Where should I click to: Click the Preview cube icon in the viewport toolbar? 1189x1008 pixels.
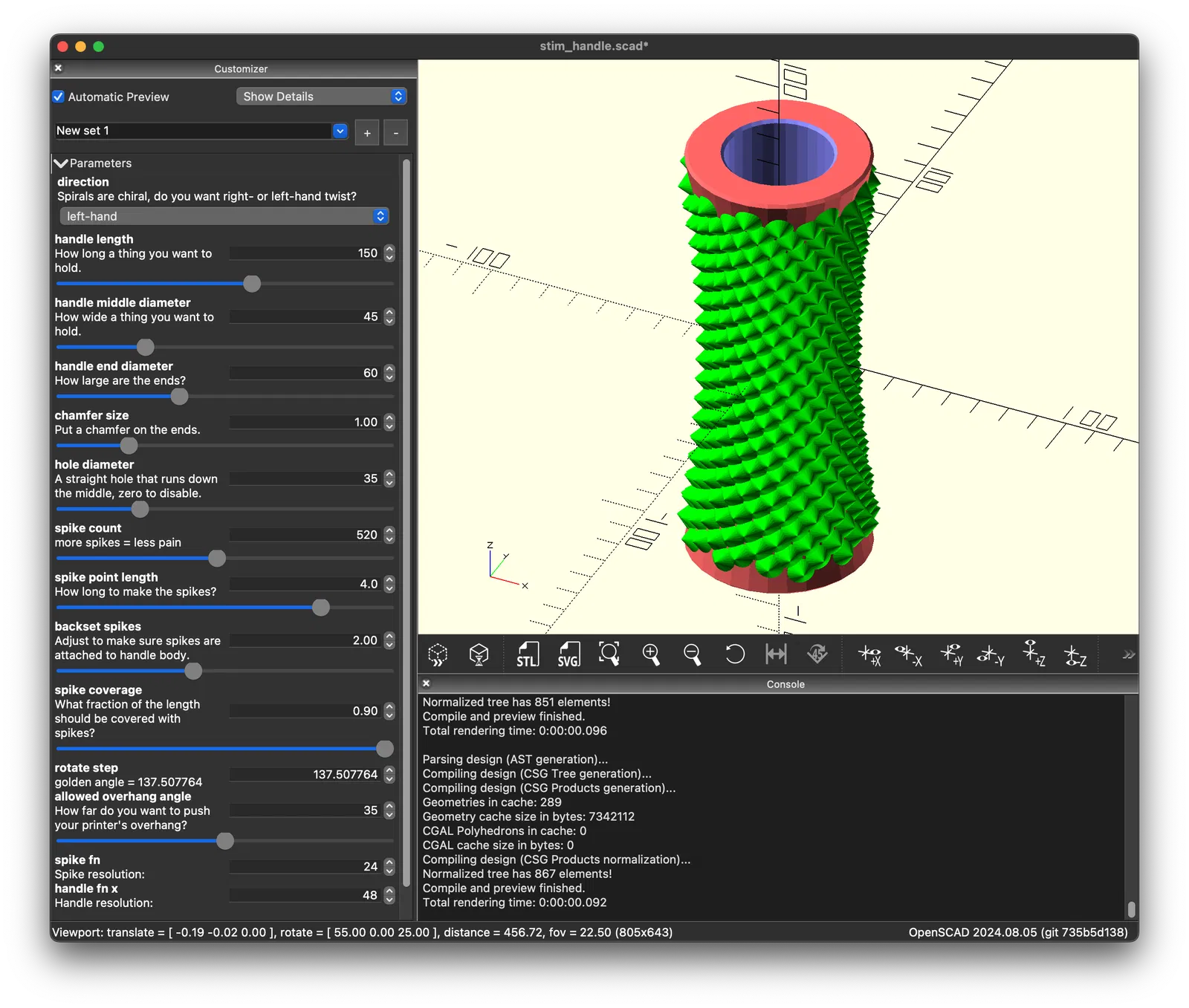438,654
